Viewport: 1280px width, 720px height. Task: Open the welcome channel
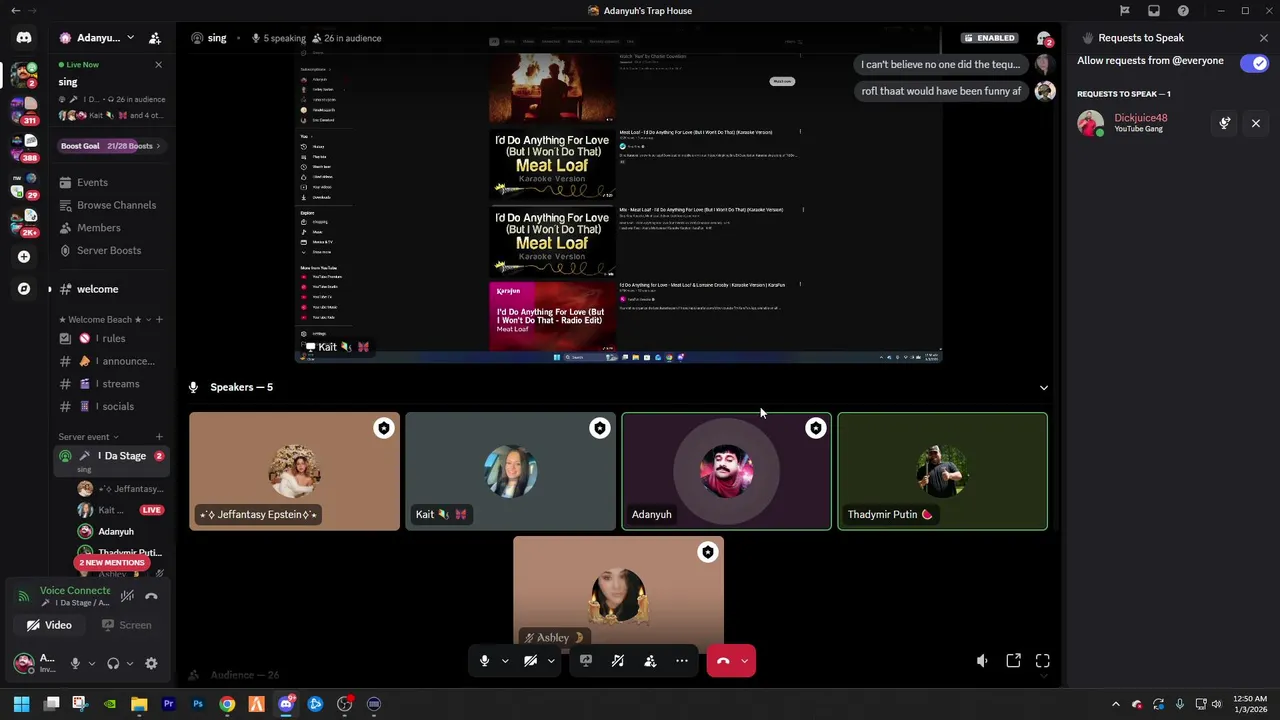point(112,289)
